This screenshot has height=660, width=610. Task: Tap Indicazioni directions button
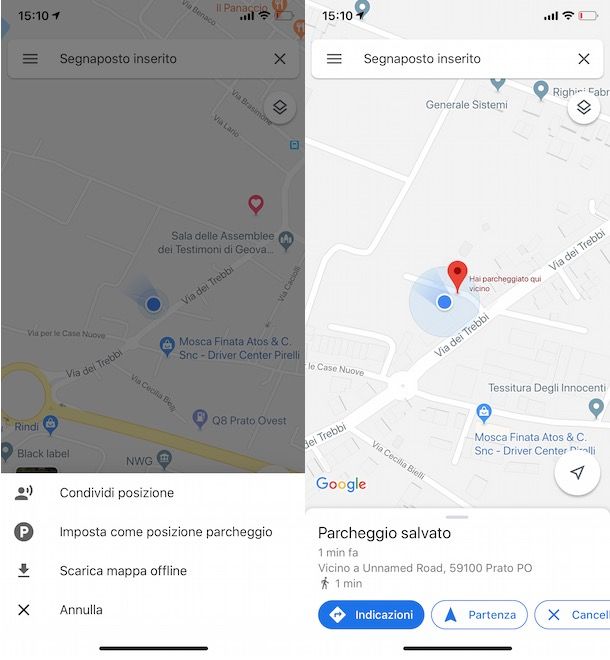tap(371, 615)
